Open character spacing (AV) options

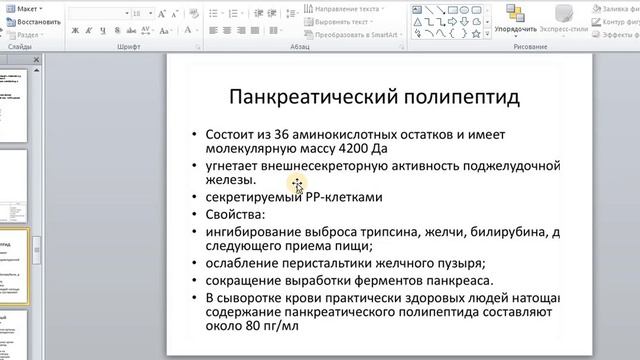pyautogui.click(x=147, y=31)
